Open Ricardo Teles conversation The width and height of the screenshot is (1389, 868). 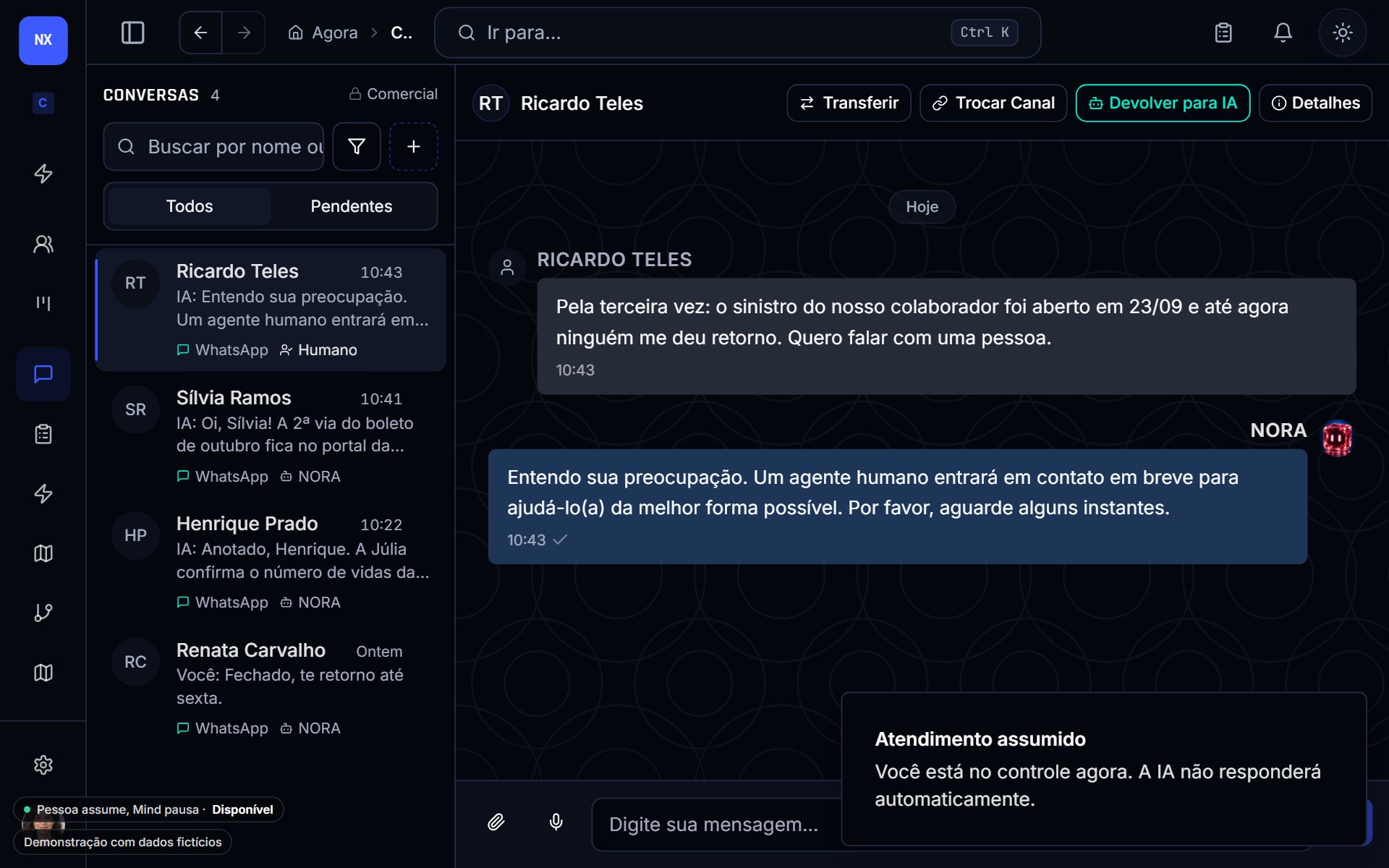point(271,310)
